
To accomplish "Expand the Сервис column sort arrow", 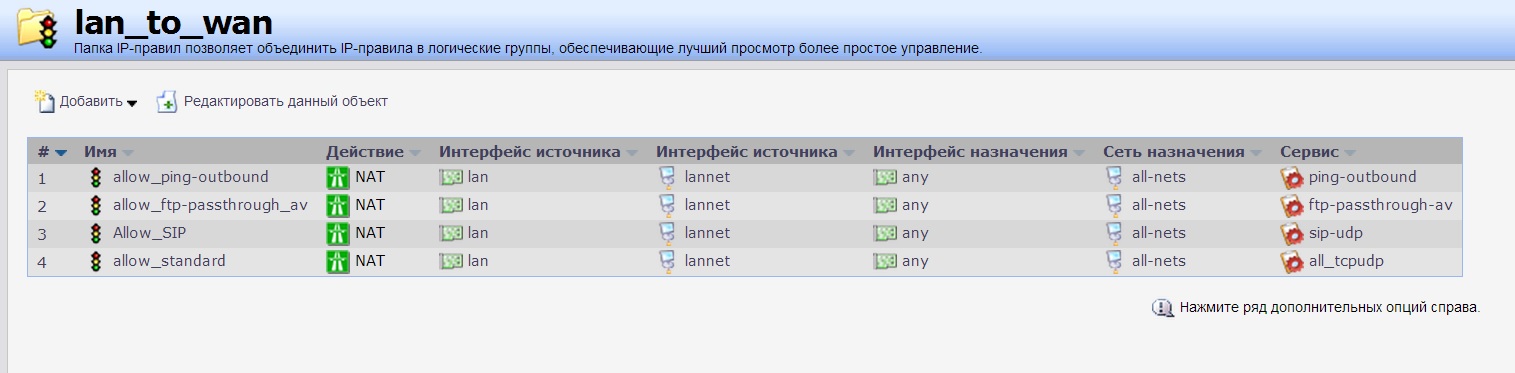I will pyautogui.click(x=1350, y=153).
